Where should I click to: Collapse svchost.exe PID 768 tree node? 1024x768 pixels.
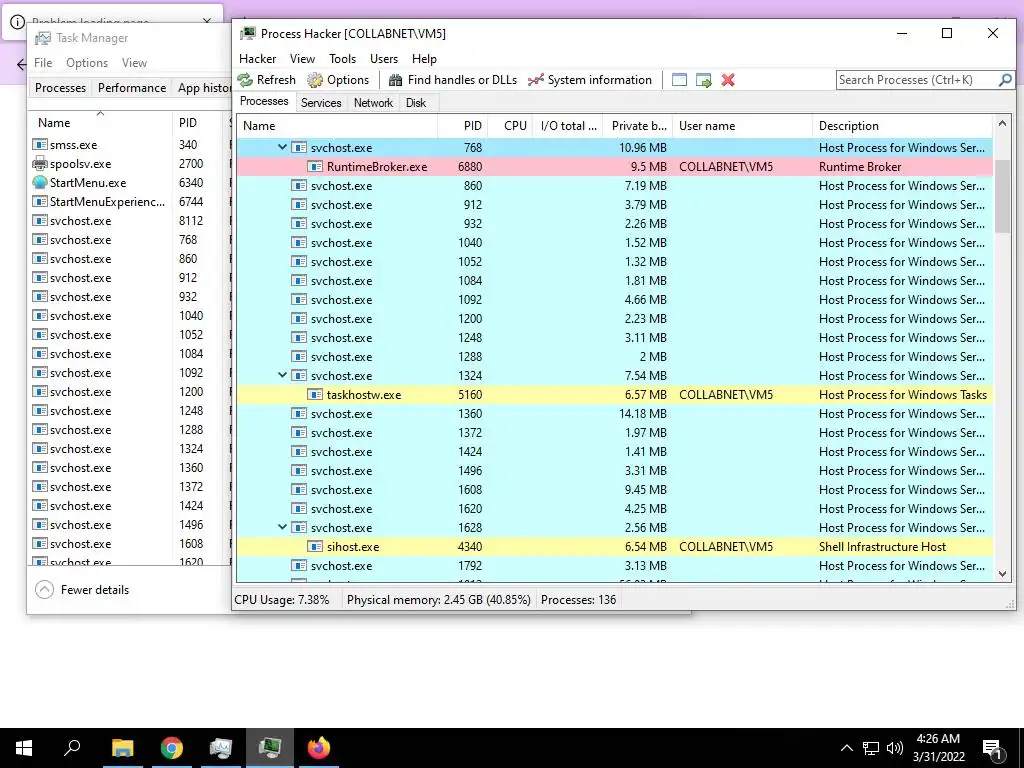(282, 148)
